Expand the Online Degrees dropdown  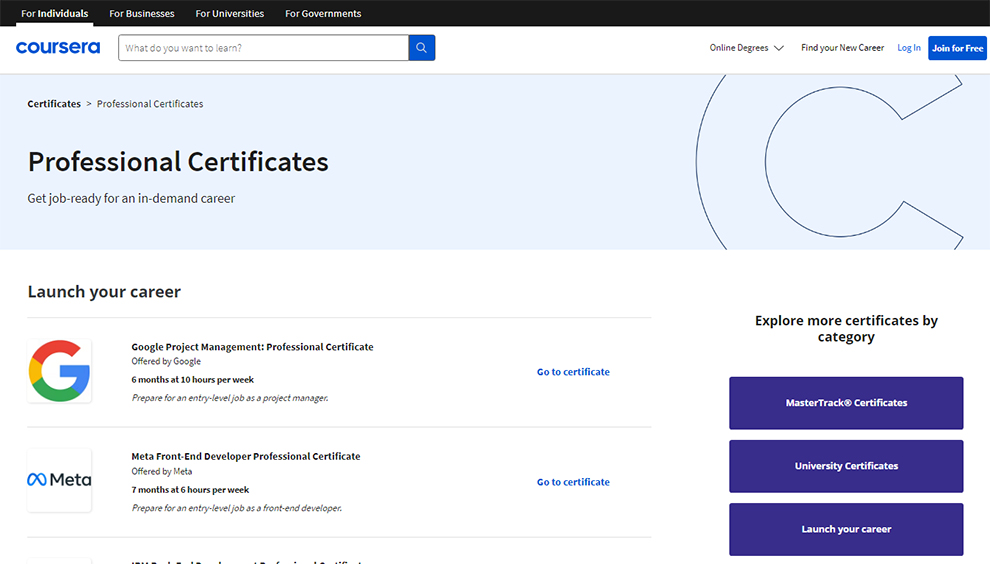[x=746, y=48]
